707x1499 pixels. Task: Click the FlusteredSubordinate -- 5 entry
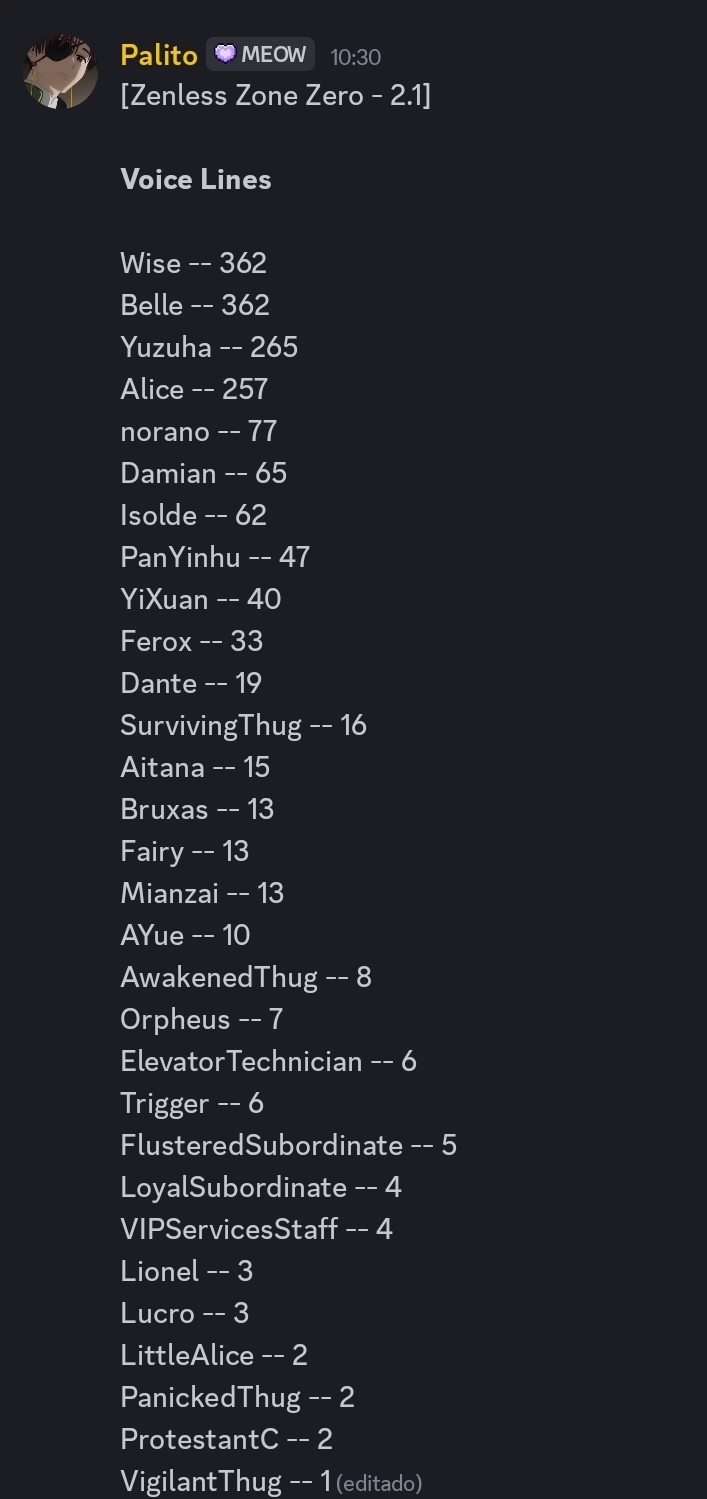point(289,1145)
